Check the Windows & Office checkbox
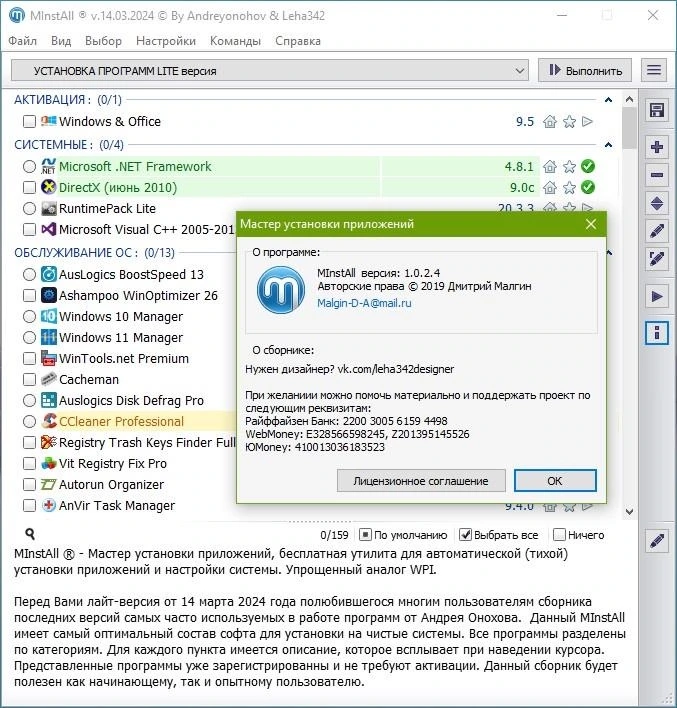 tap(29, 121)
